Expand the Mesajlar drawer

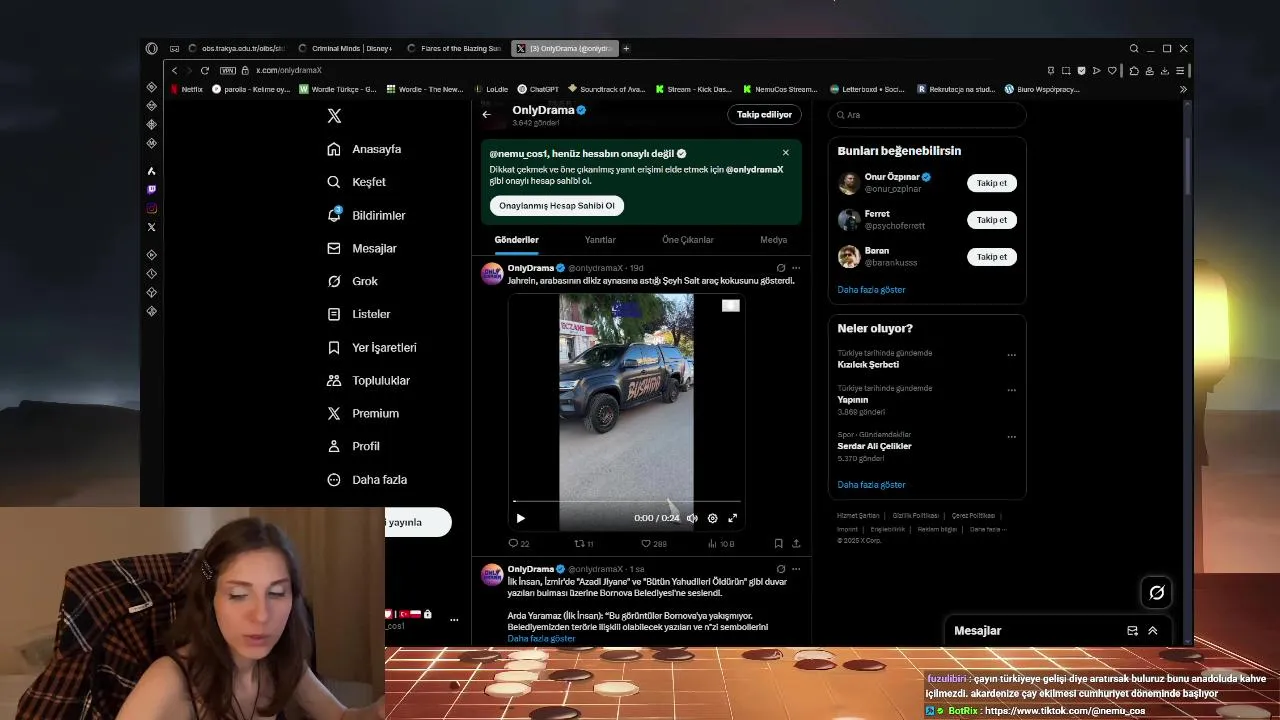pyautogui.click(x=1152, y=631)
